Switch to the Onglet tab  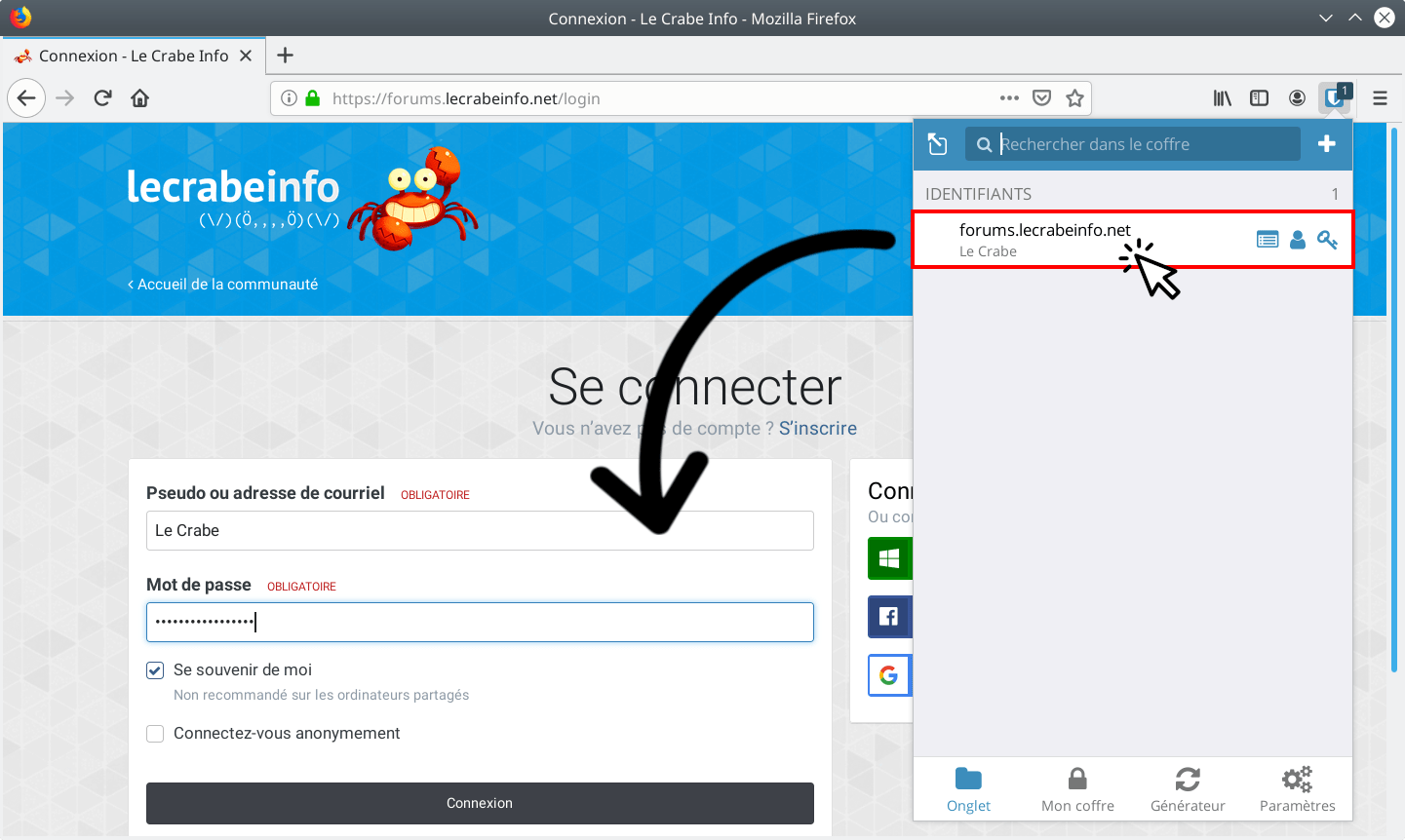(968, 790)
